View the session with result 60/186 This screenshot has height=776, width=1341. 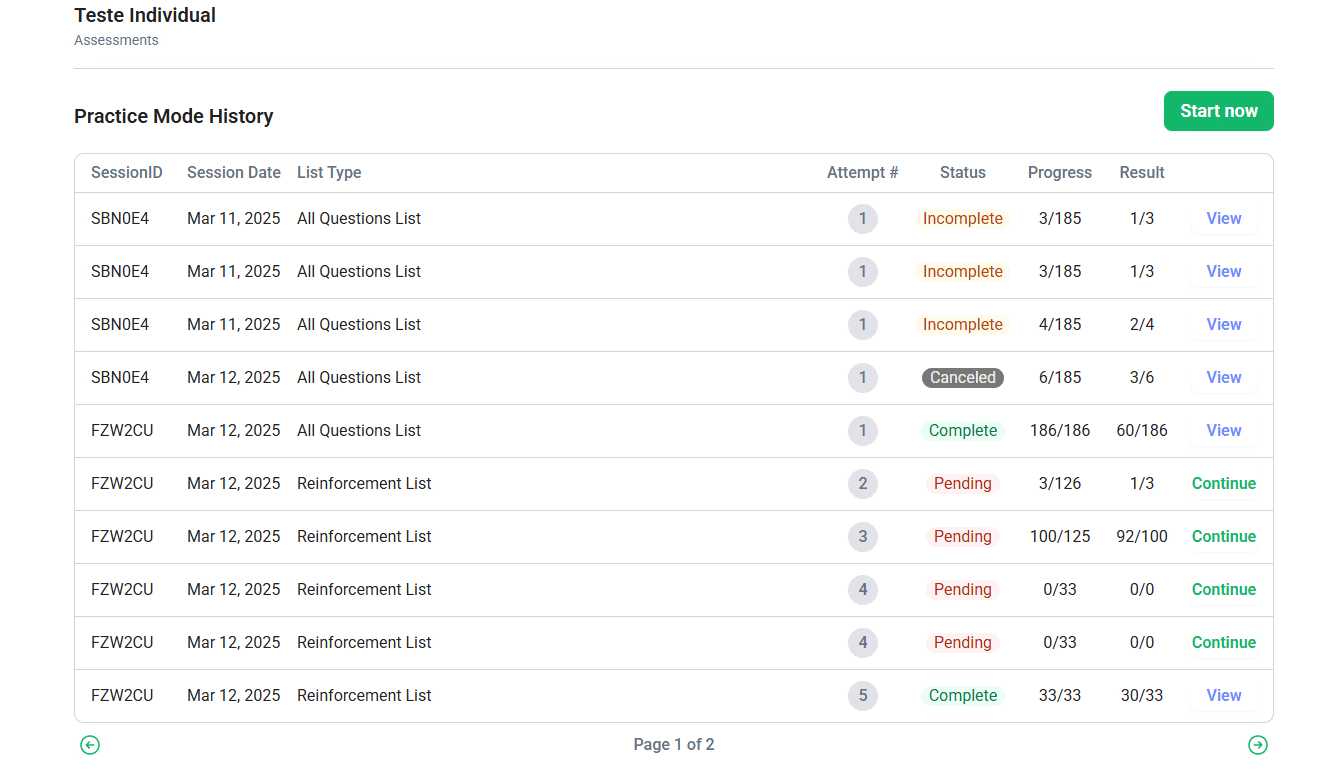pos(1224,431)
